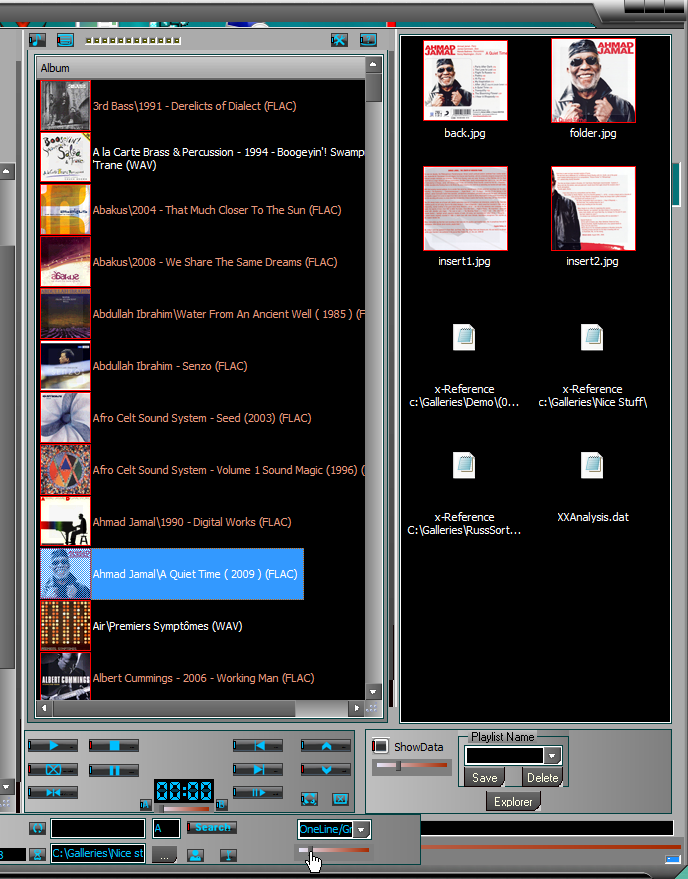Image resolution: width=688 pixels, height=879 pixels.
Task: Open the insert2.jpg thumbnail
Action: click(x=593, y=209)
